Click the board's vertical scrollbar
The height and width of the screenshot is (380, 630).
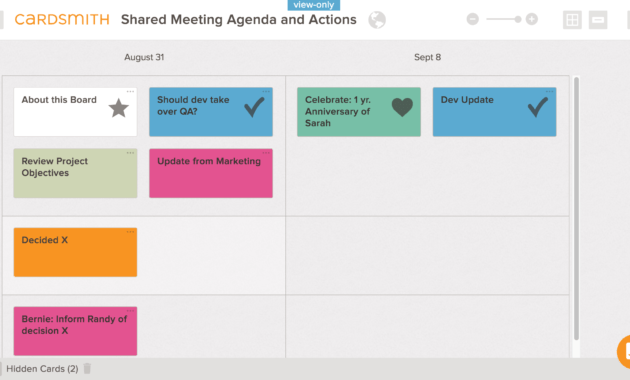coord(576,209)
